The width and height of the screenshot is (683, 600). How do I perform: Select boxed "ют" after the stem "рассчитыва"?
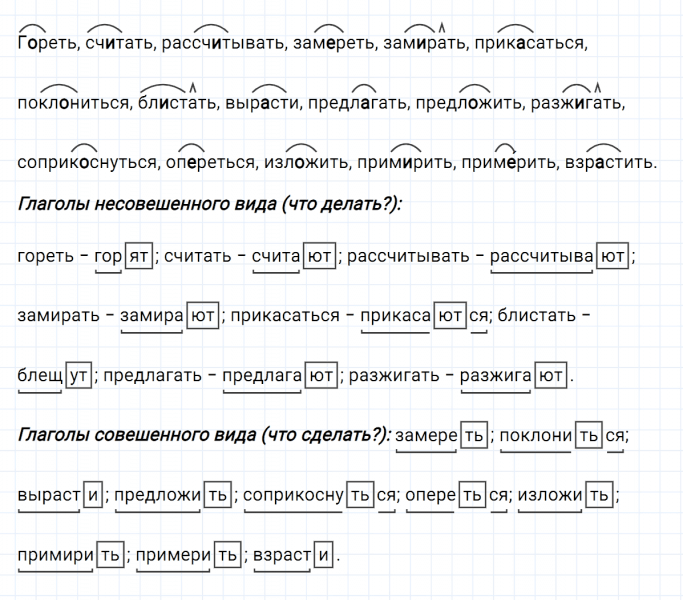[614, 256]
